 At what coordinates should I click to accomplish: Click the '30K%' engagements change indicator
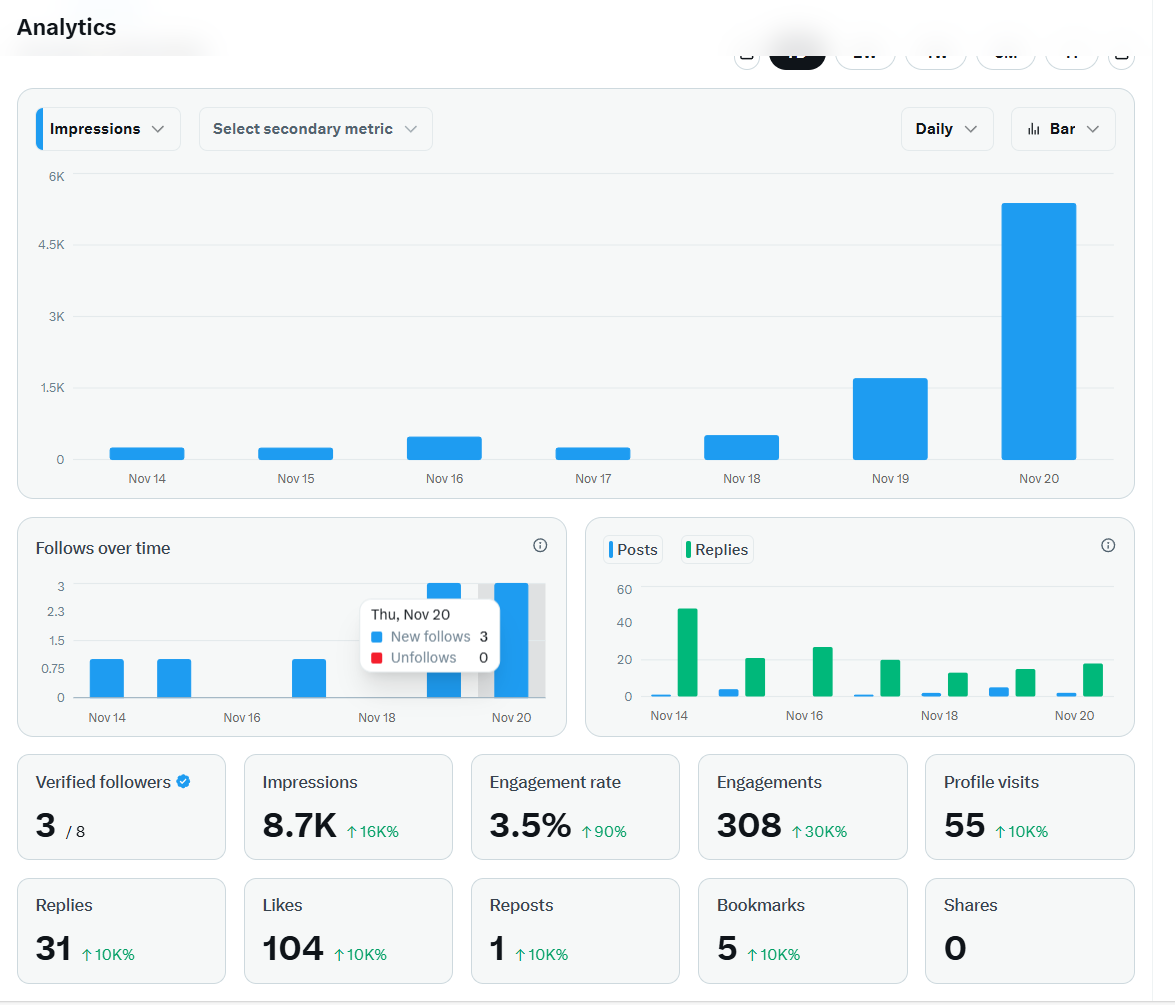click(x=819, y=831)
